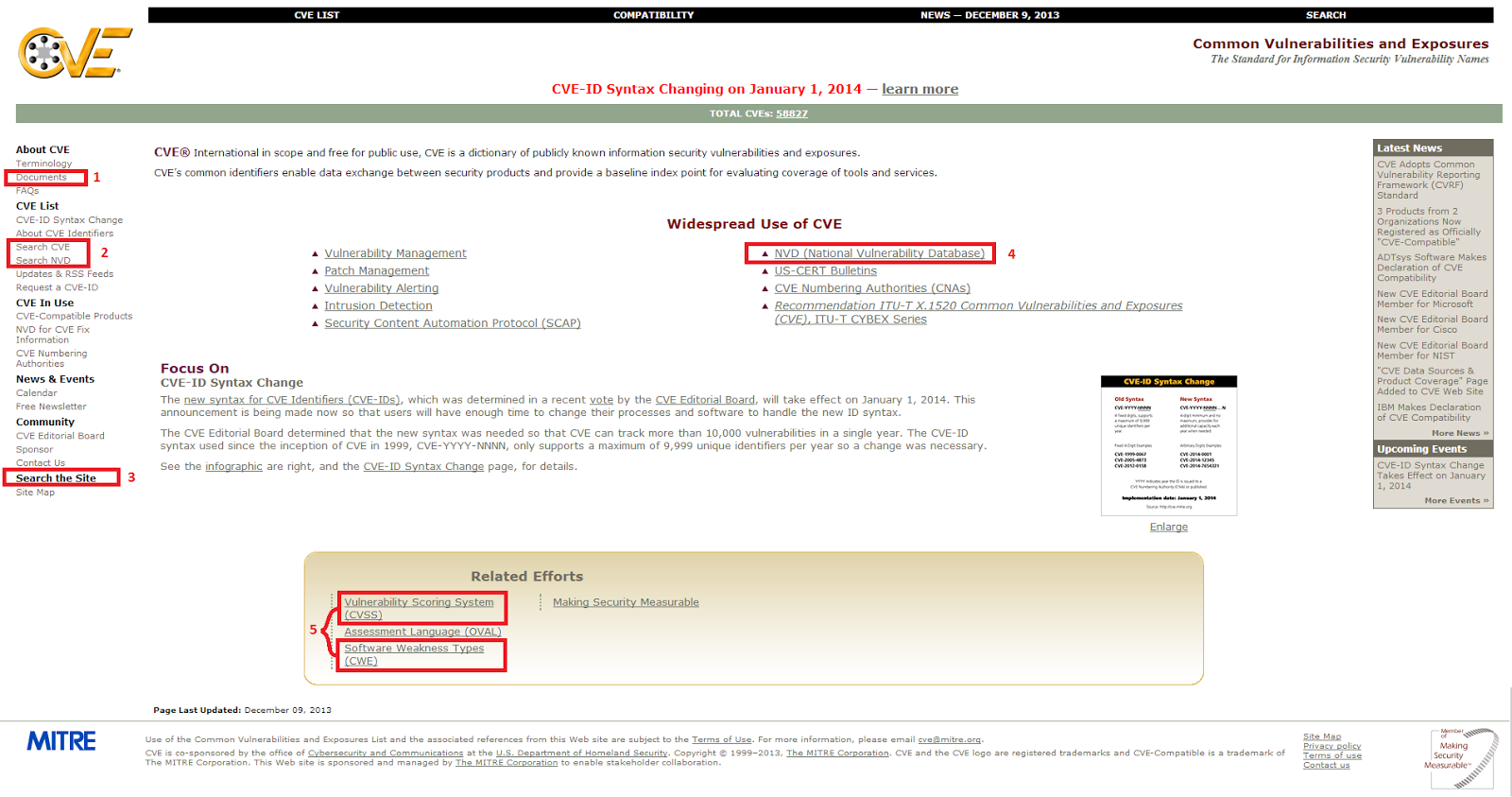
Task: Open IBM Makes Declaration news item
Action: point(1429,412)
